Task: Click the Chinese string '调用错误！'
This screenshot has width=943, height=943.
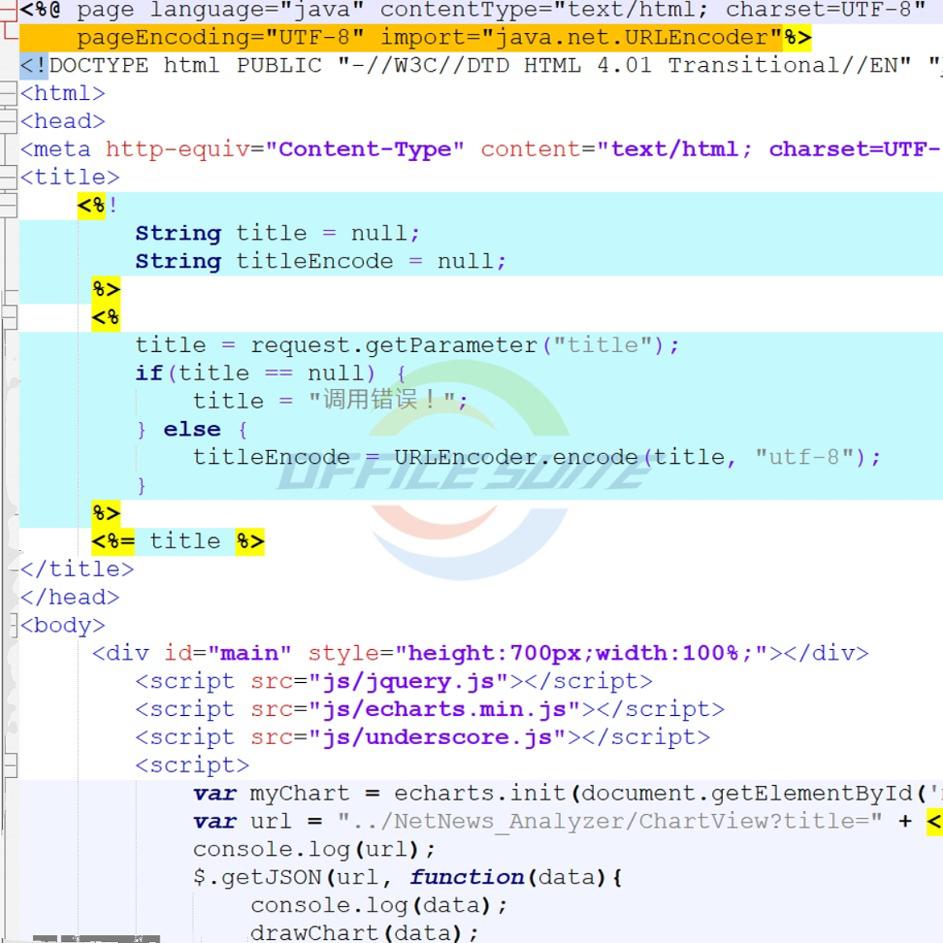Action: 382,400
